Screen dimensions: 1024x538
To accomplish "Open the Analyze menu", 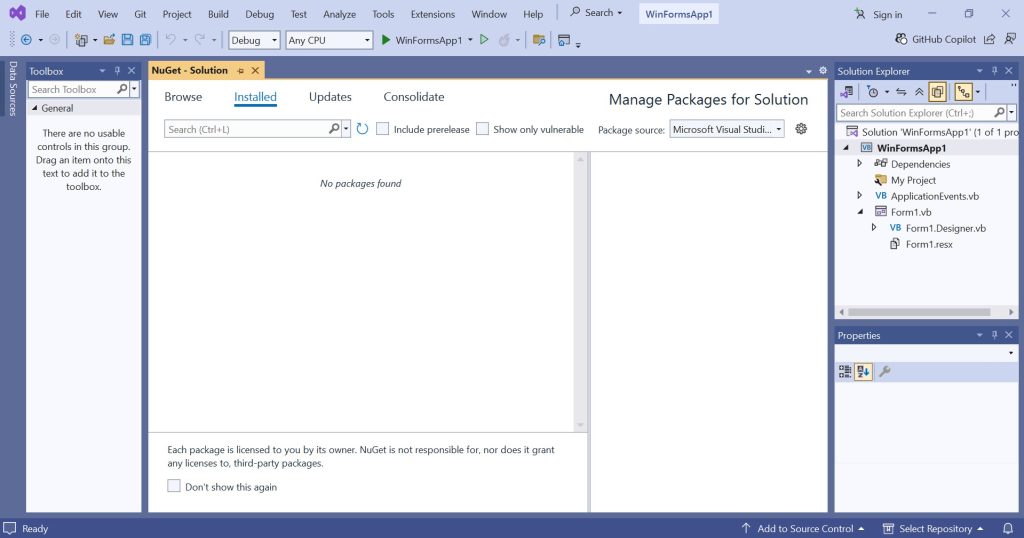I will pos(340,14).
